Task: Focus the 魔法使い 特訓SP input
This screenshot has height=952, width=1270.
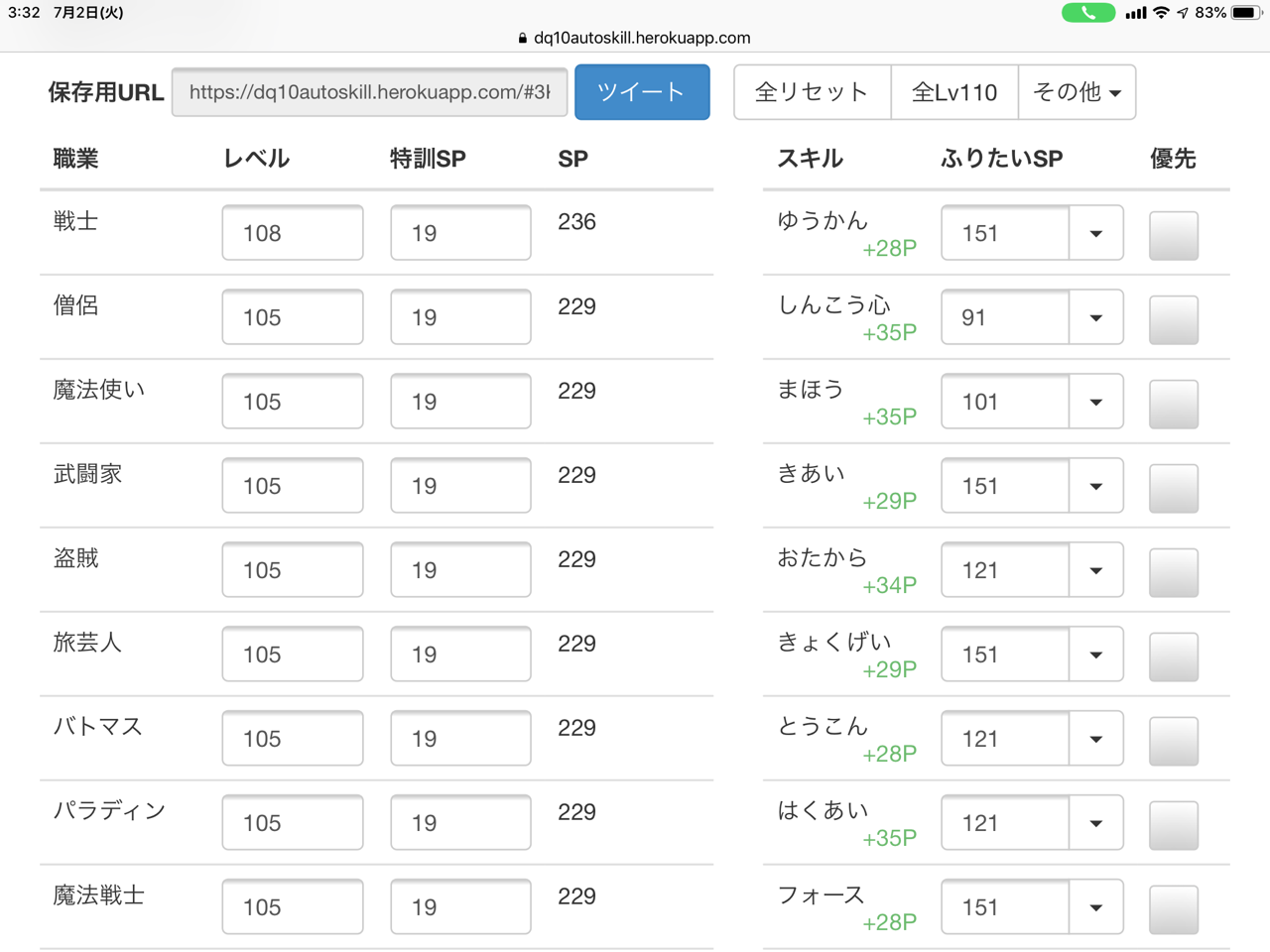Action: [460, 402]
